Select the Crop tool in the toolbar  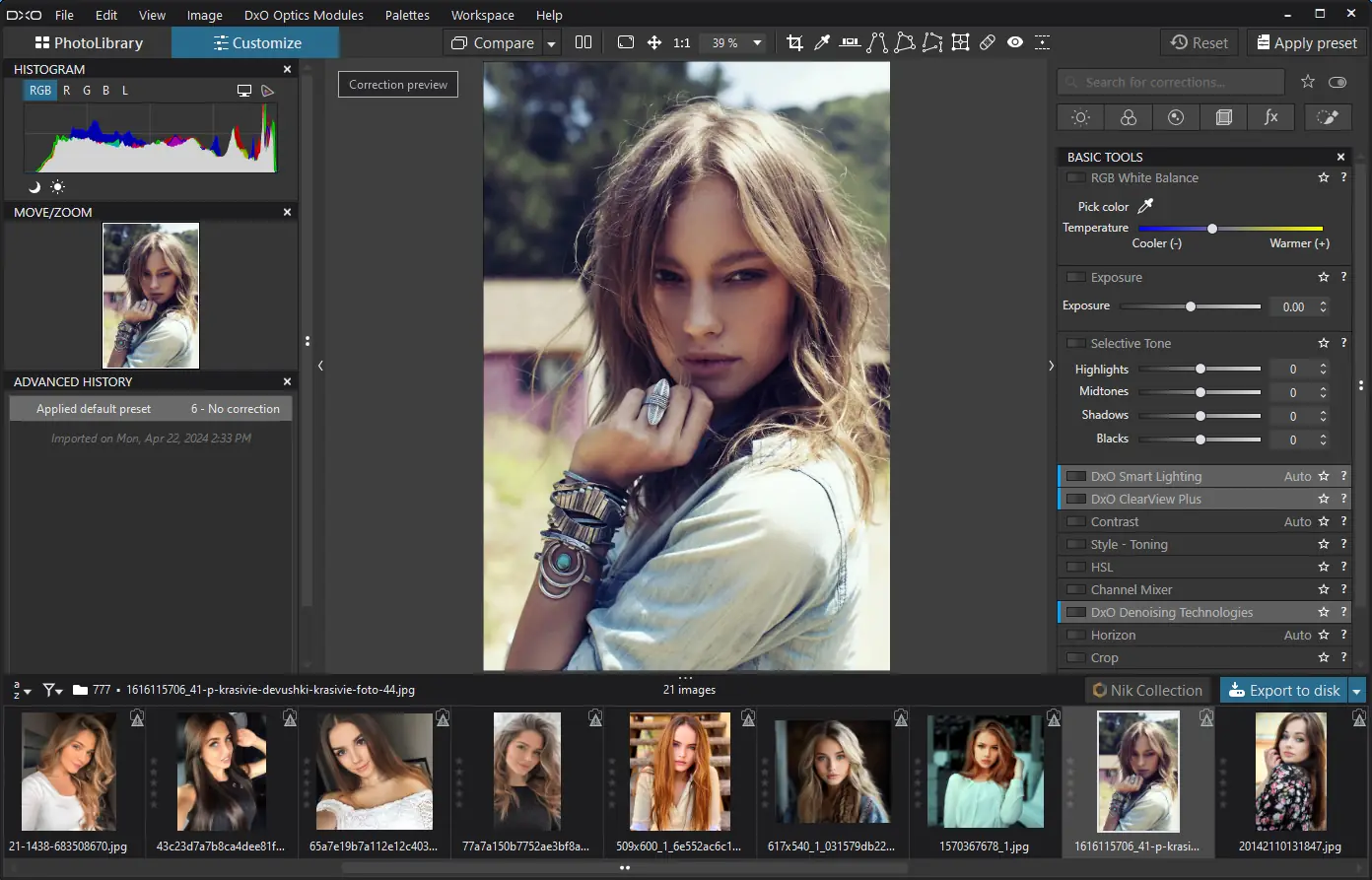(794, 42)
